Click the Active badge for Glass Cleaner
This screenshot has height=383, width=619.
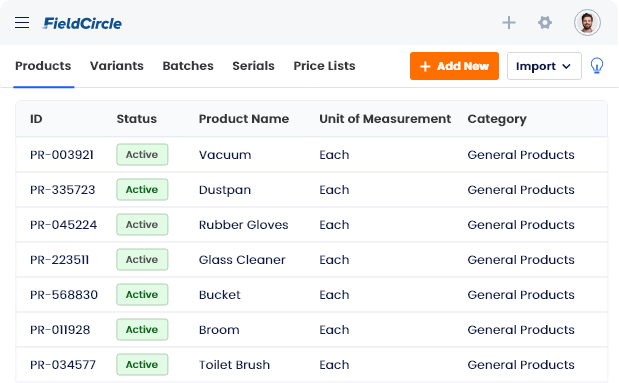pos(142,259)
